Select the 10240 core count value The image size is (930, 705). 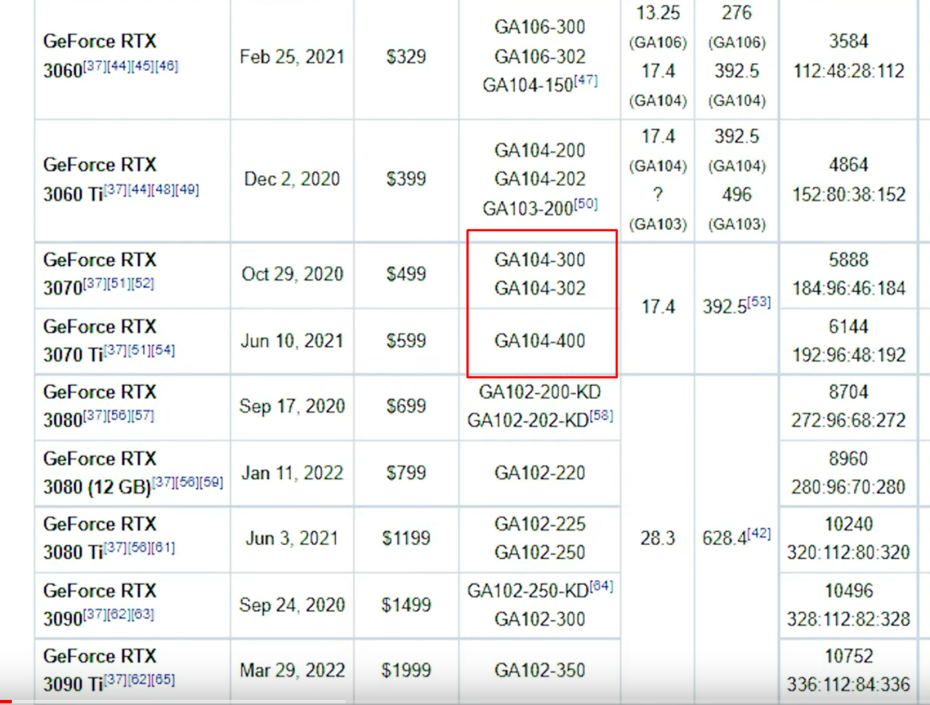coord(849,524)
